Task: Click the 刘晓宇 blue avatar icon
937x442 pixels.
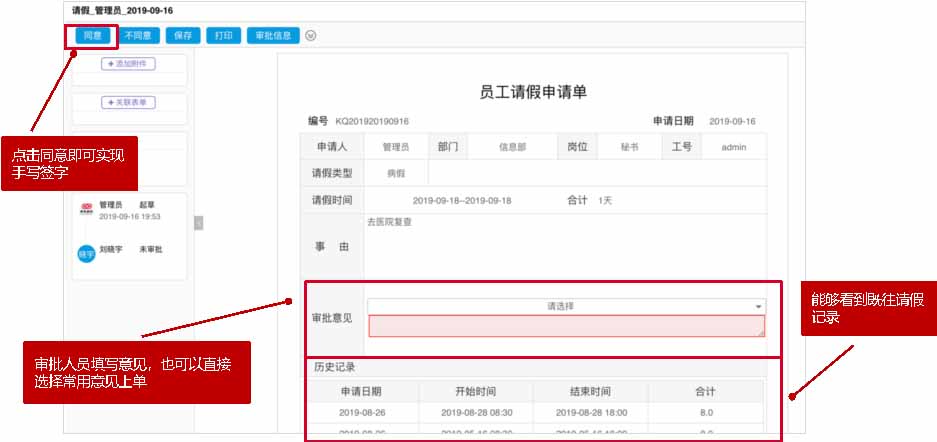Action: [x=86, y=254]
